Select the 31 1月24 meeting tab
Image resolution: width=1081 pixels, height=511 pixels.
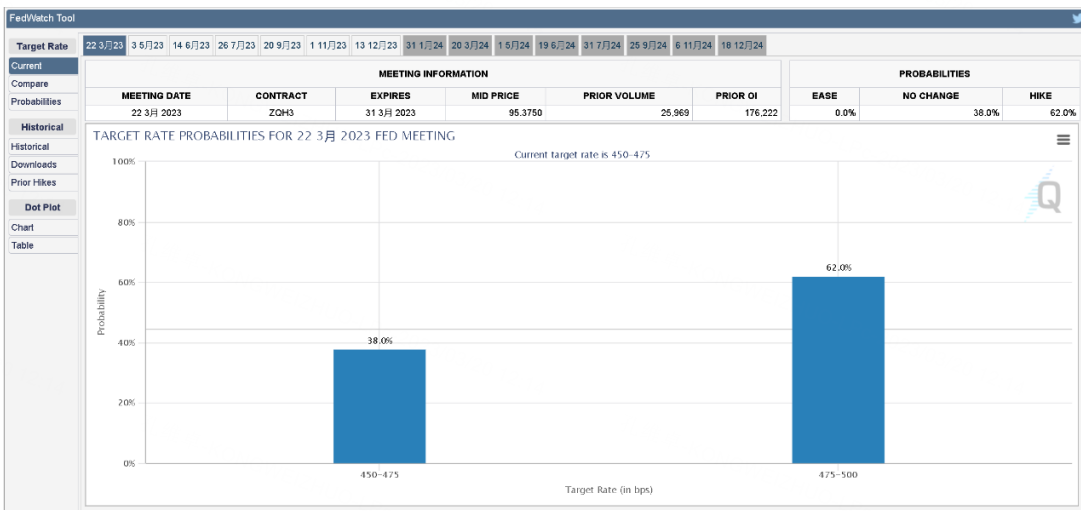424,46
